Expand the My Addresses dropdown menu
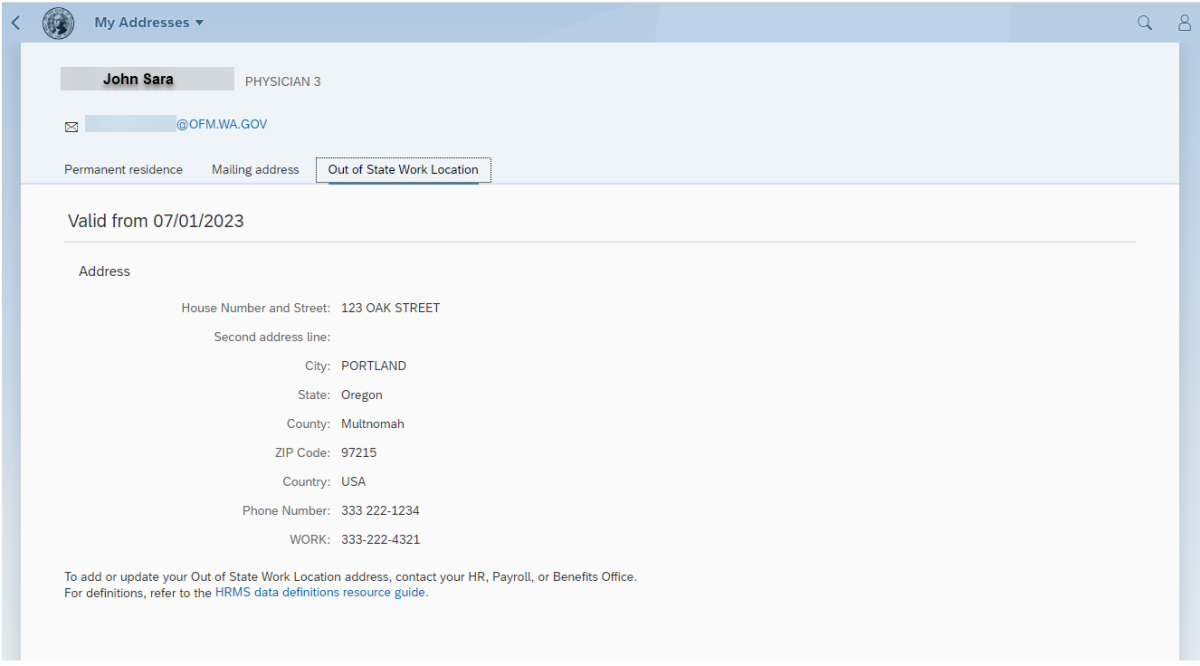The width and height of the screenshot is (1200, 666). [148, 22]
